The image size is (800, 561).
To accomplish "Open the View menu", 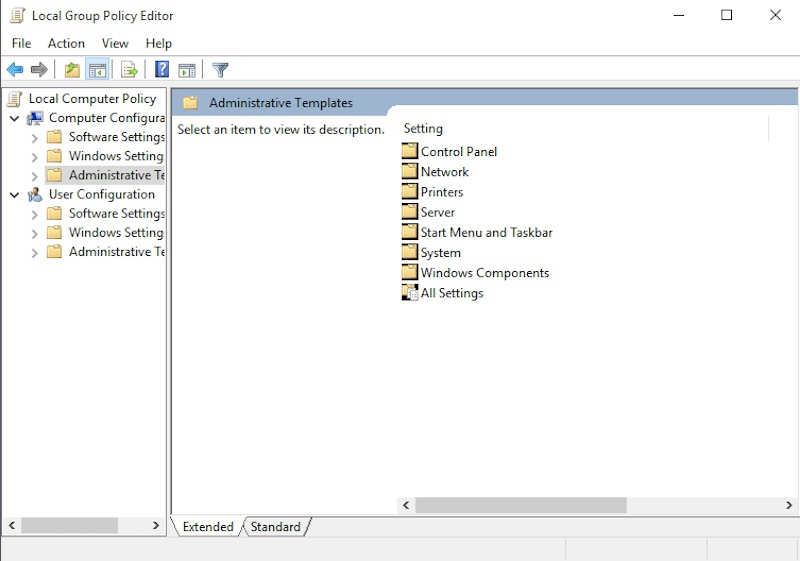I will point(115,43).
